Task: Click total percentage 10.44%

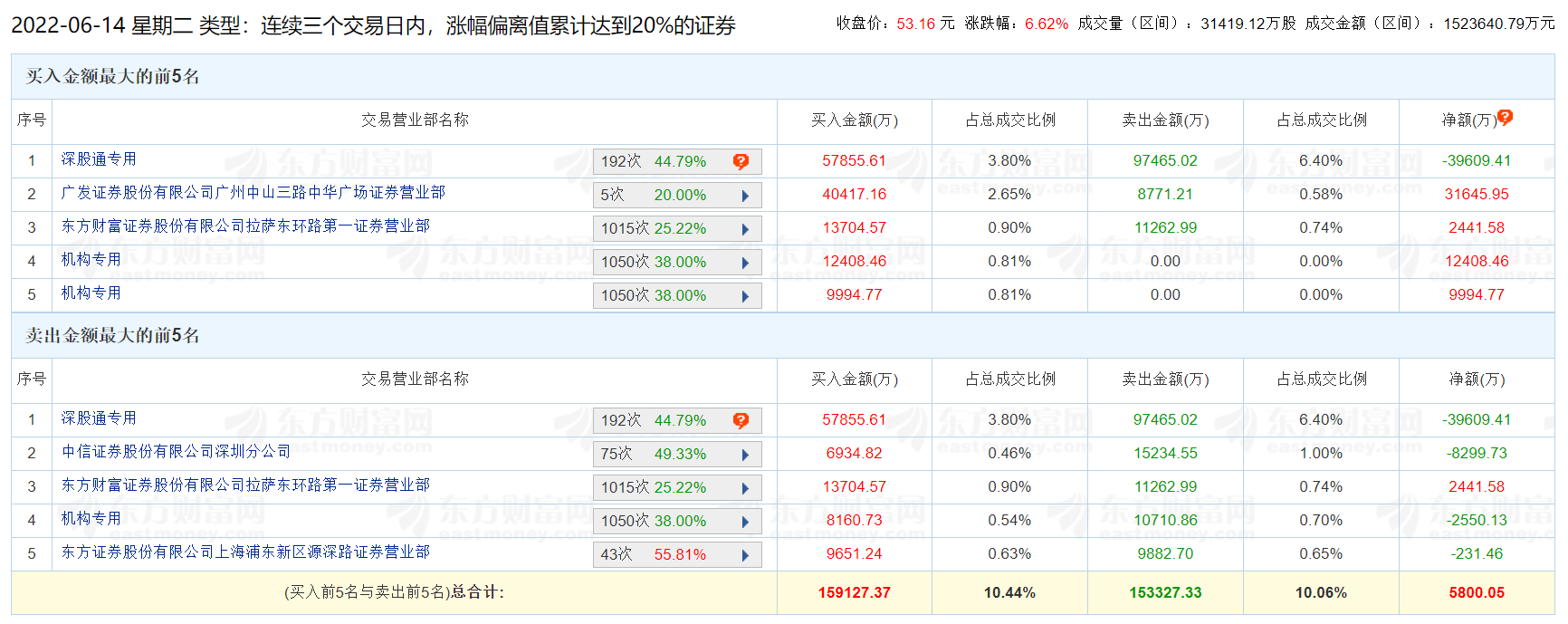Action: coord(1009,593)
